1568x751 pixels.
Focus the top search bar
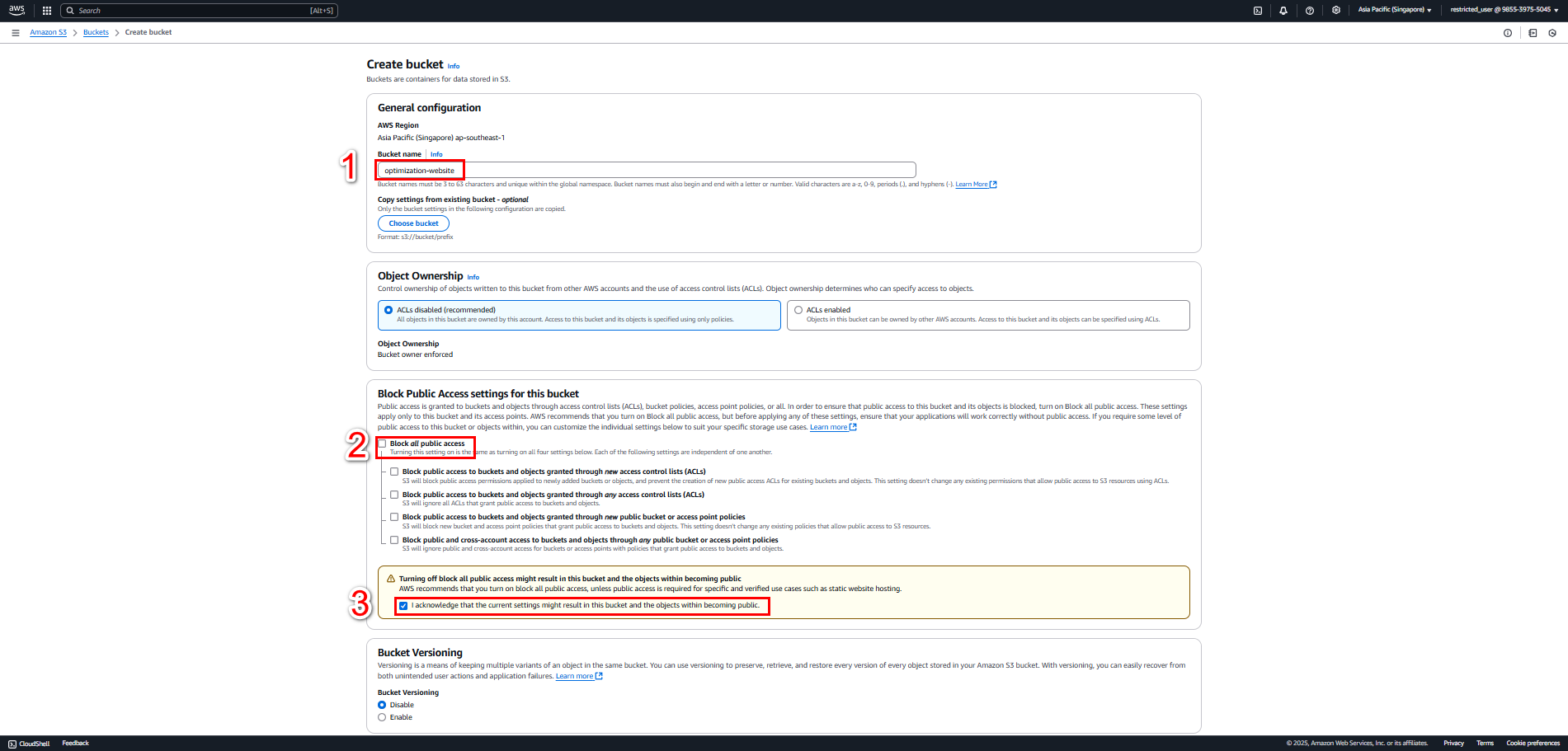[x=199, y=11]
